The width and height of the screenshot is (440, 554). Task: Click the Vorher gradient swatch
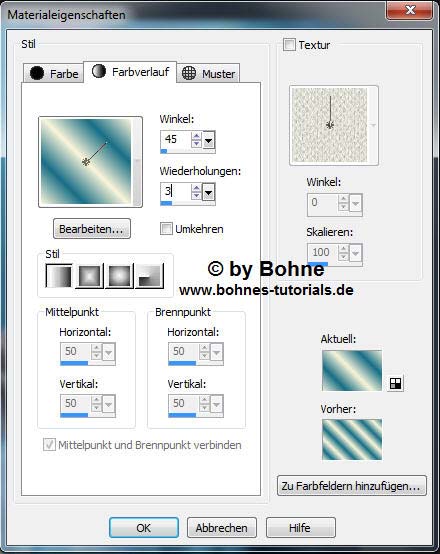[x=352, y=440]
